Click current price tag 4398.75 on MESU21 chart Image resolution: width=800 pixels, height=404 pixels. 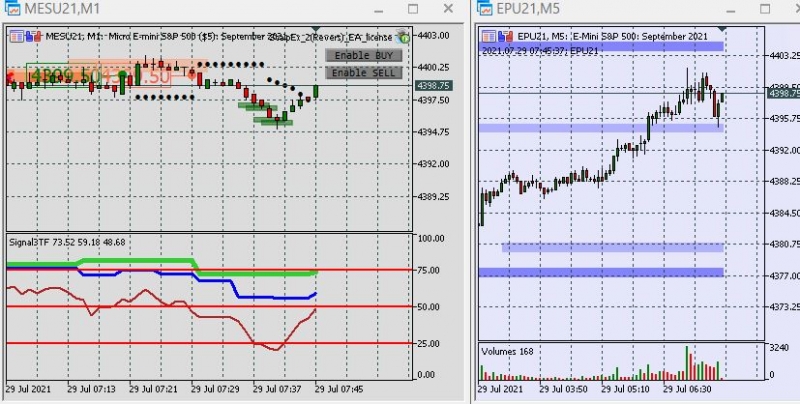pyautogui.click(x=433, y=86)
